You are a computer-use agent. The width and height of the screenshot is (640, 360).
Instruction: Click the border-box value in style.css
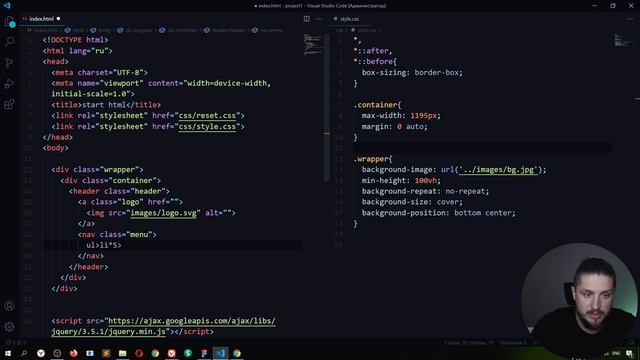(x=437, y=73)
